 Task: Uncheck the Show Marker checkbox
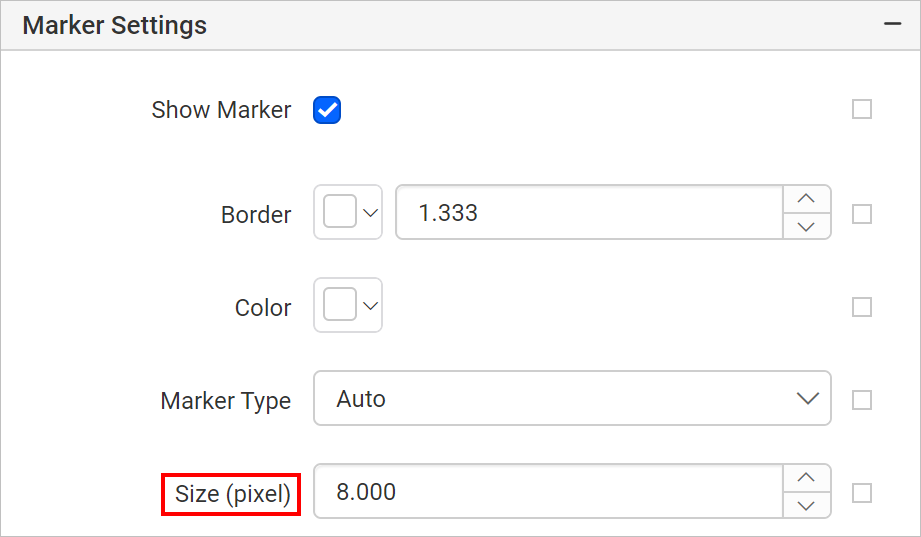pos(327,110)
